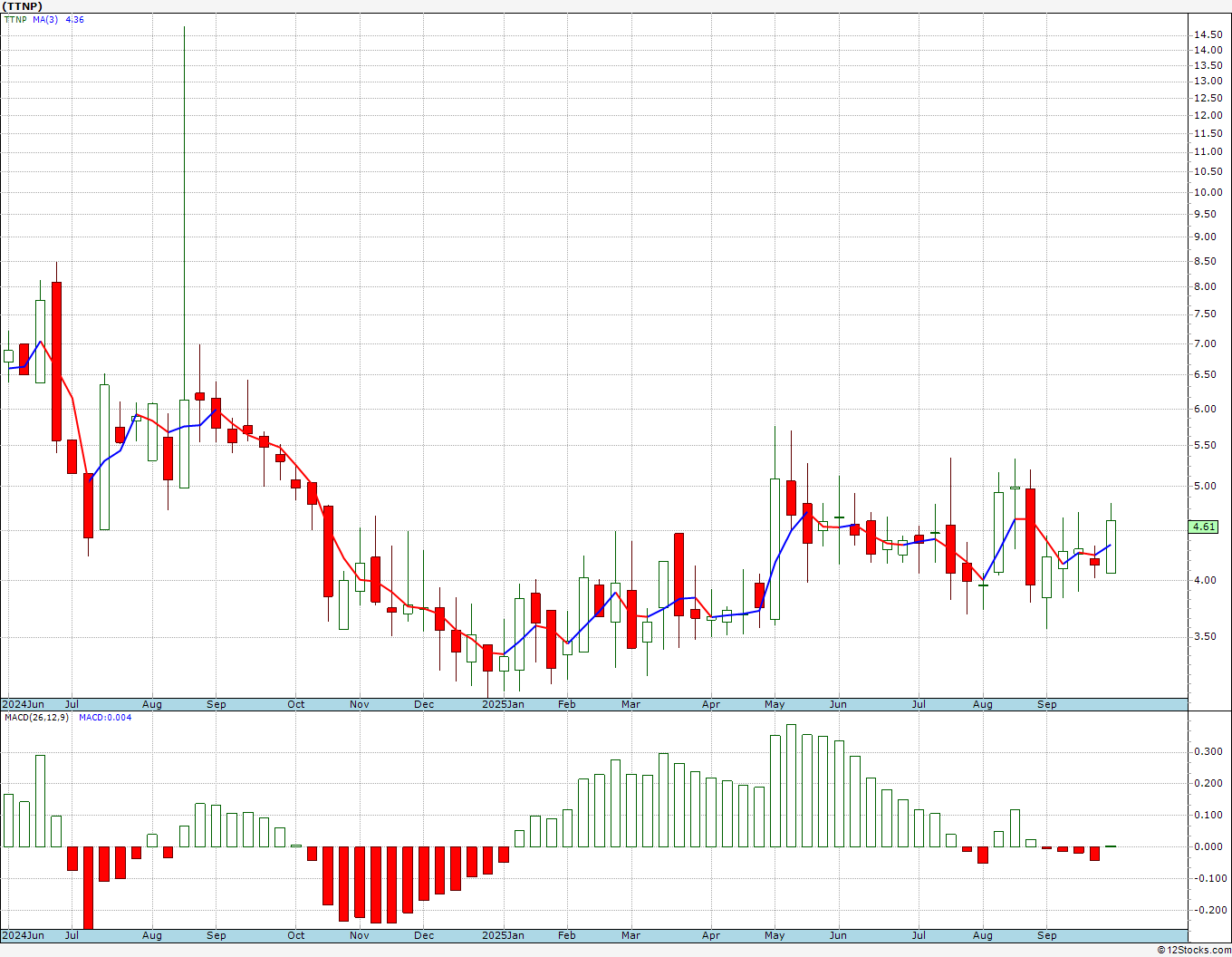
Task: Click the 7.00 price axis label
Action: tap(1205, 343)
